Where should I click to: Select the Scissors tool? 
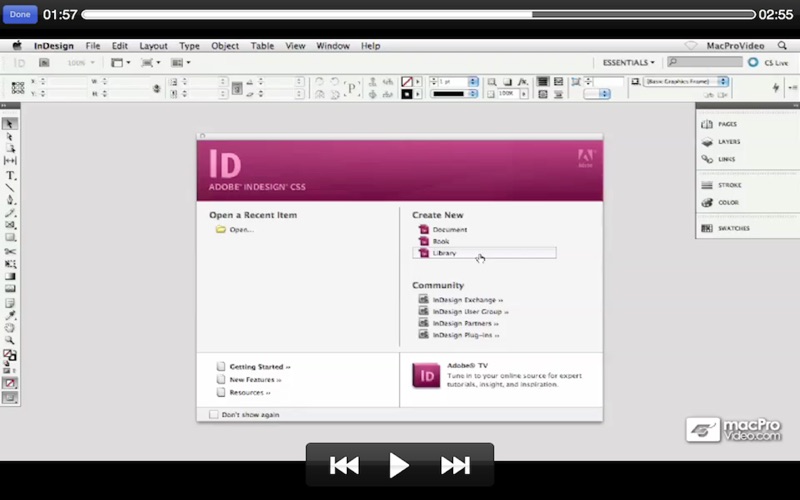10,252
